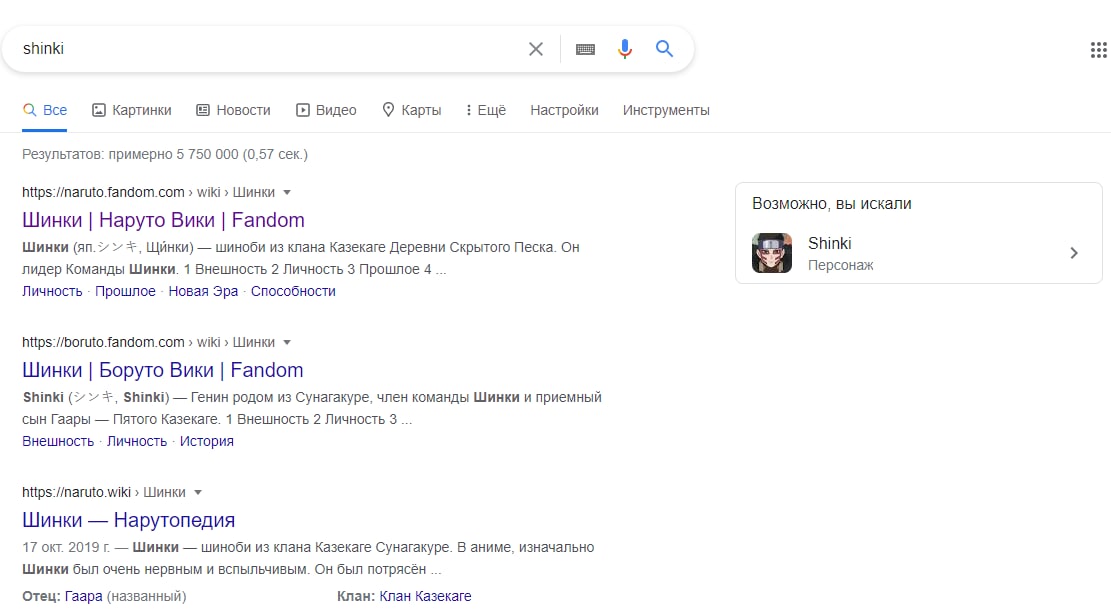Switch to Видео tab
Viewport: 1111px width, 612px height.
[x=326, y=110]
